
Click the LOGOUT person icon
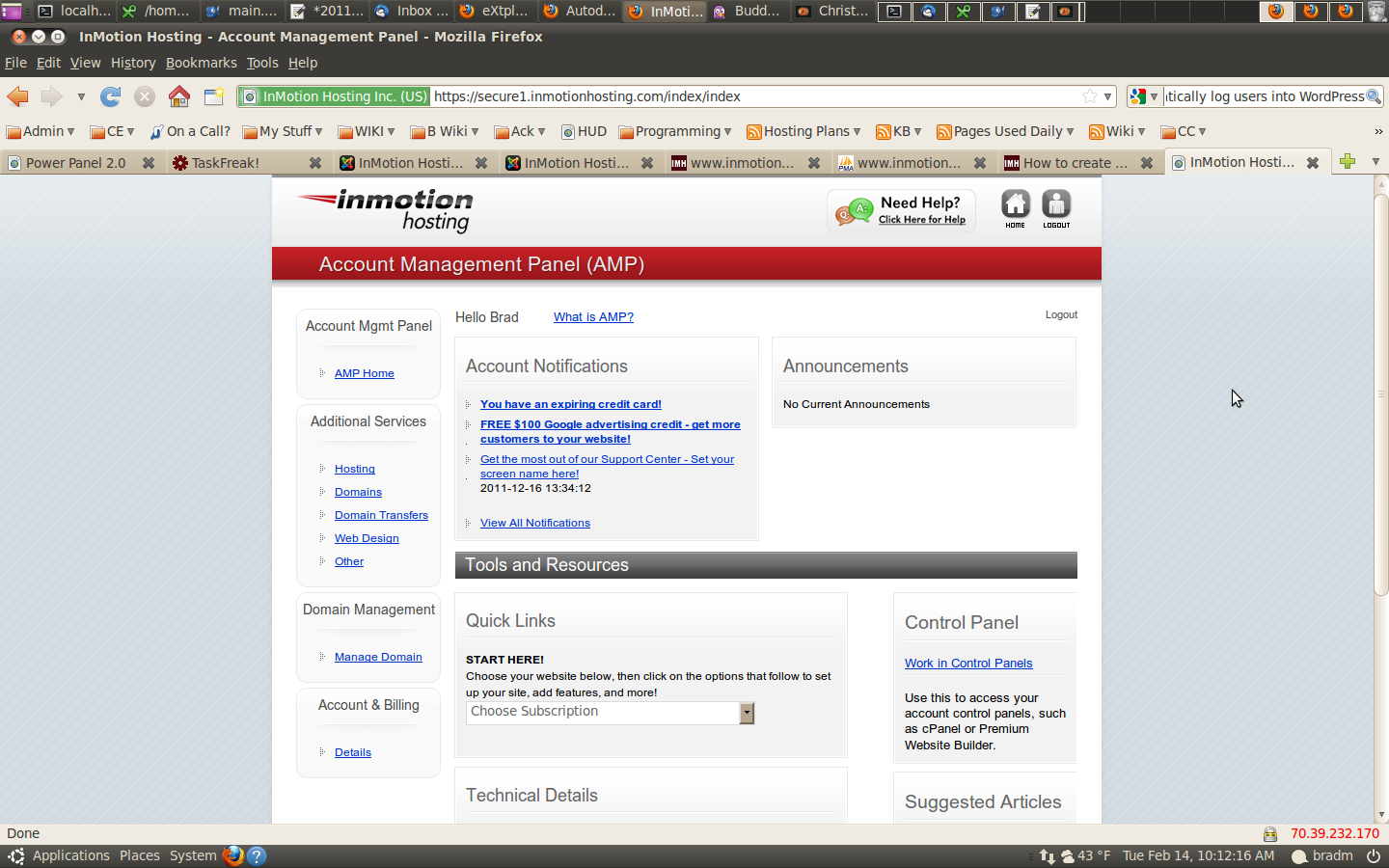pos(1056,208)
